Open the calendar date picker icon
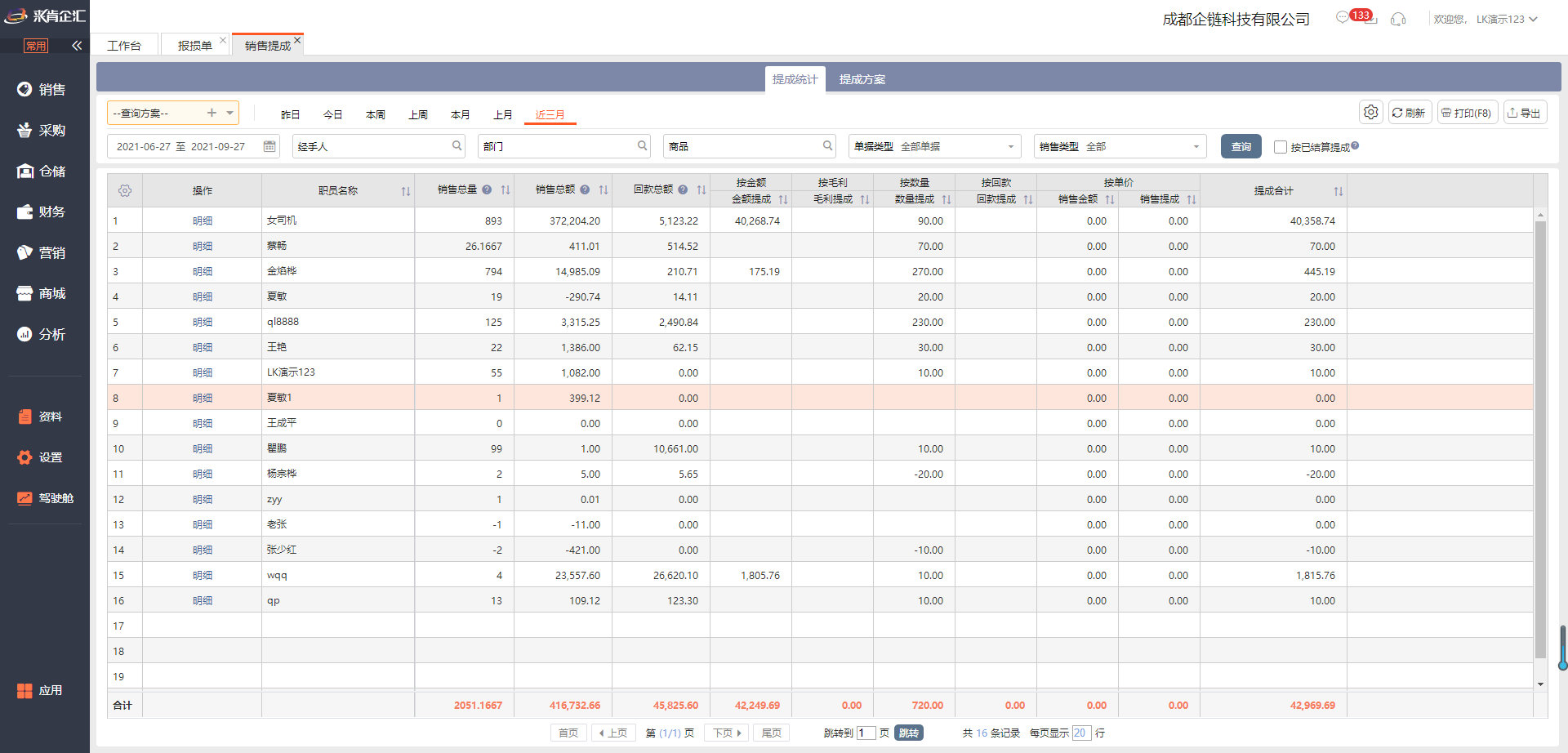 [269, 146]
